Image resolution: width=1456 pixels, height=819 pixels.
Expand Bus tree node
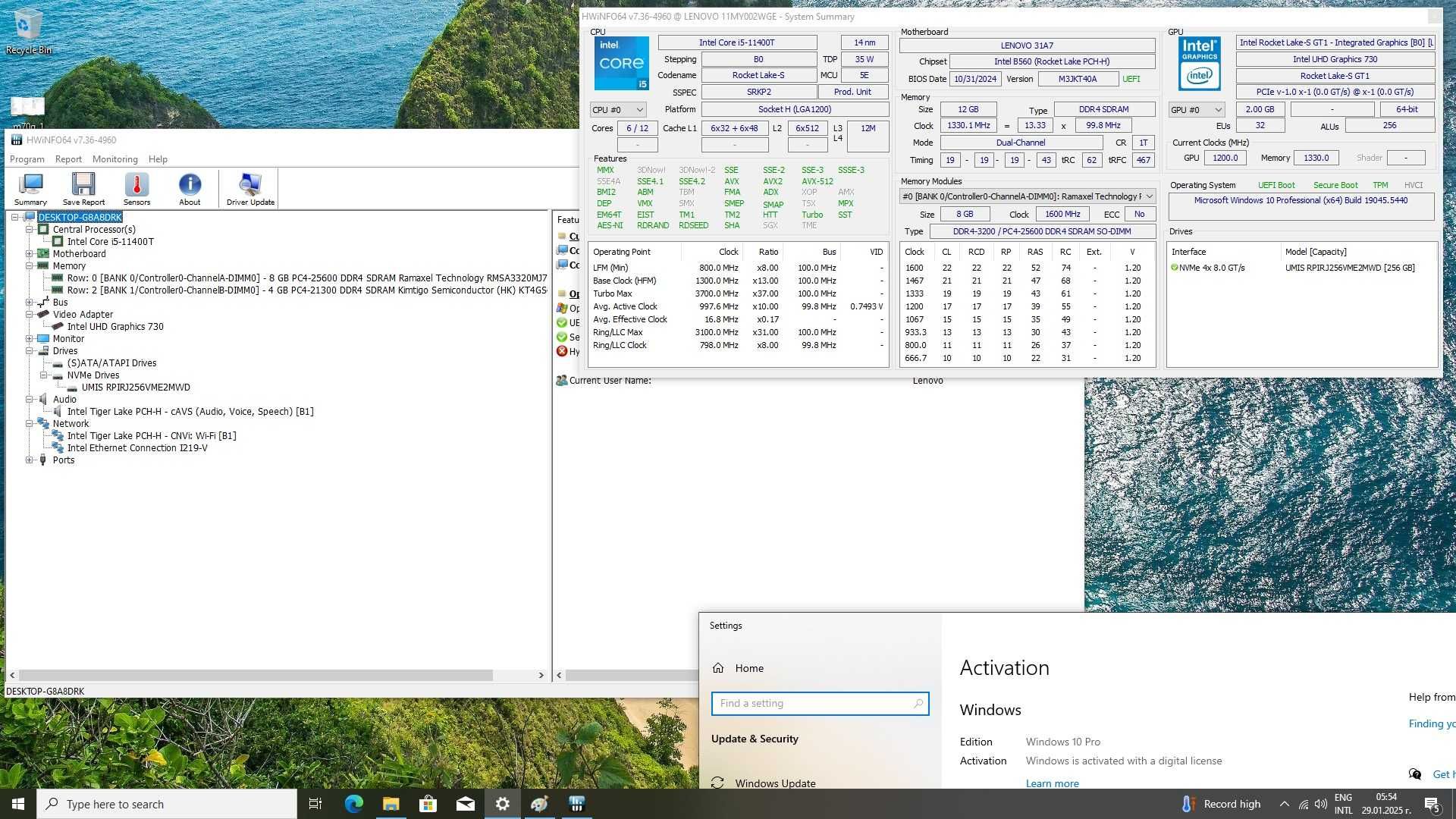pyautogui.click(x=29, y=303)
